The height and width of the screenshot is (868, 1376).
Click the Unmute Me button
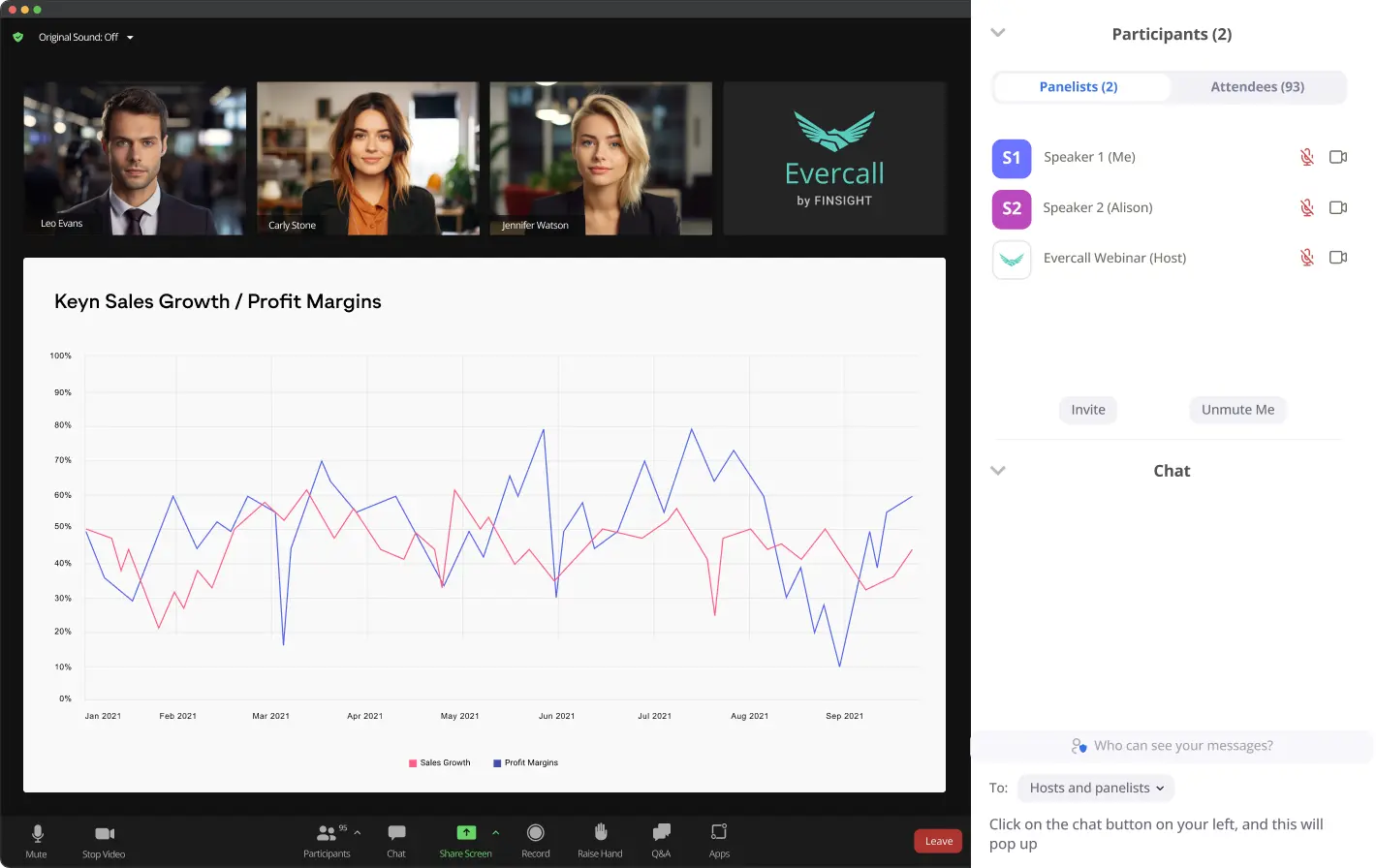coord(1237,410)
